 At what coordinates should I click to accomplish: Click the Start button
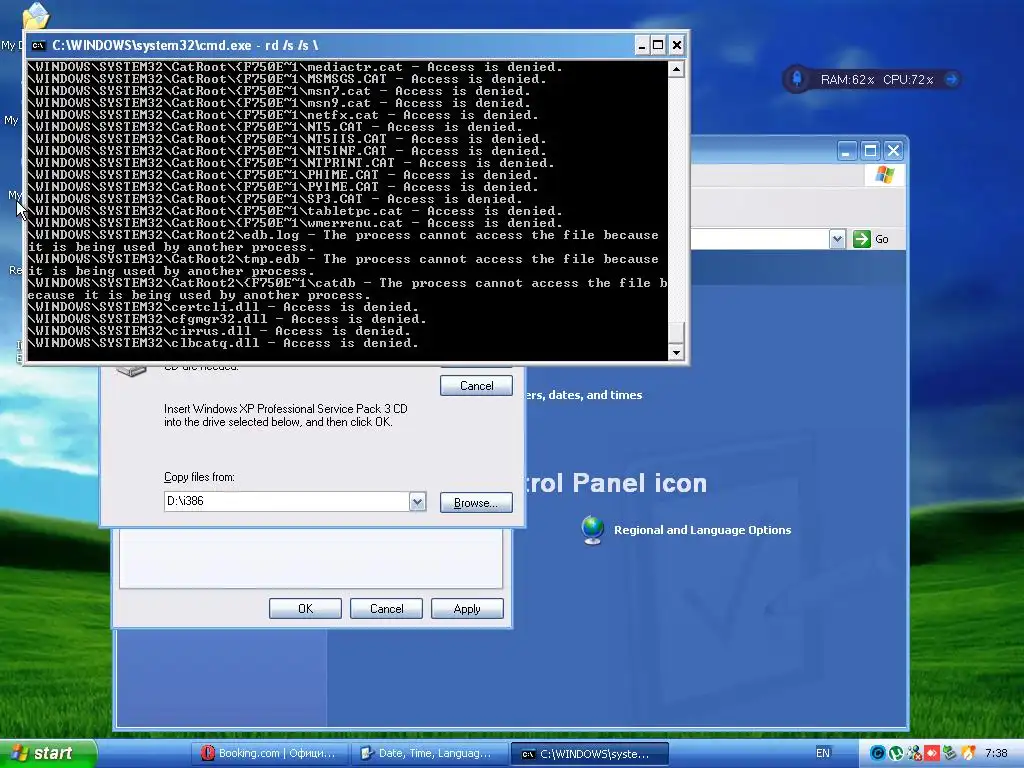coord(48,753)
